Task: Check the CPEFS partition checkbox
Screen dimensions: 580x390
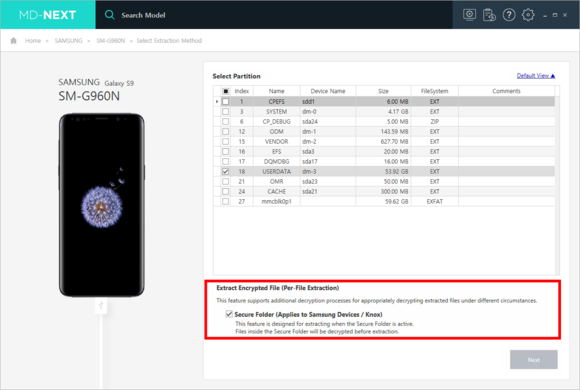Action: click(x=226, y=101)
